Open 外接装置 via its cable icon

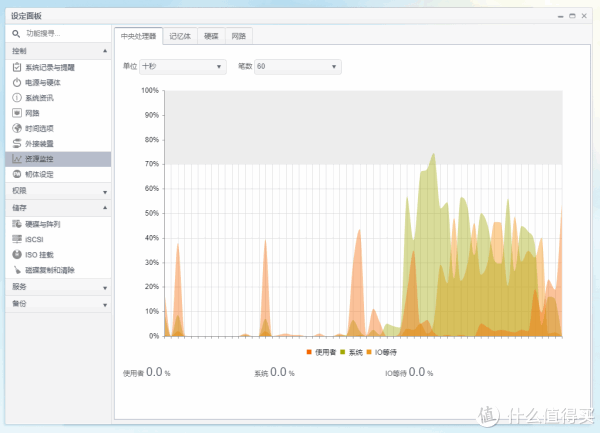point(17,143)
